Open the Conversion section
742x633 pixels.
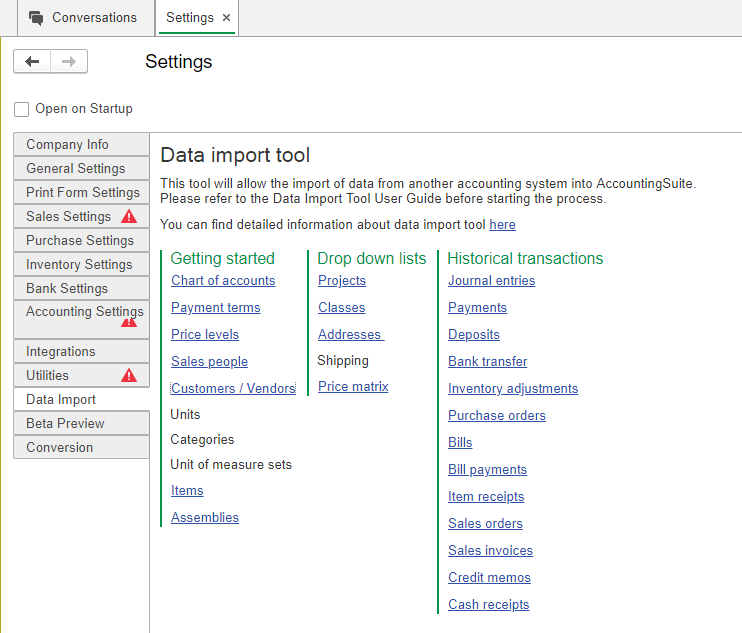[81, 448]
